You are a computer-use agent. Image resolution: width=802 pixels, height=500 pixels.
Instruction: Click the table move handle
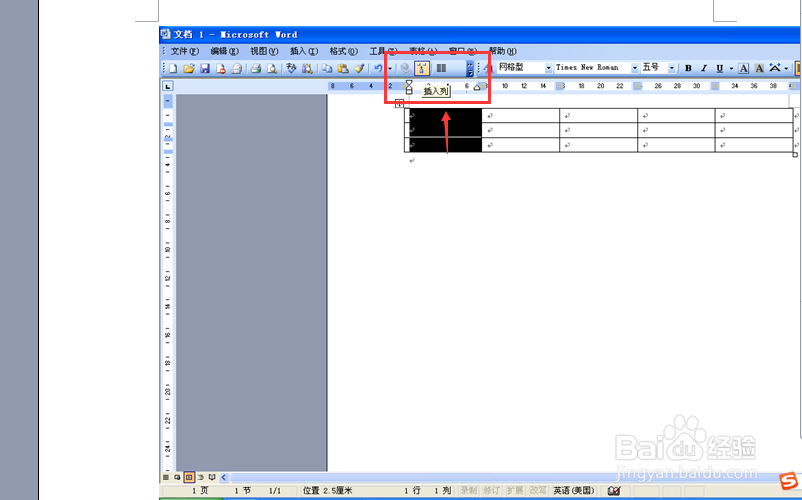point(399,103)
